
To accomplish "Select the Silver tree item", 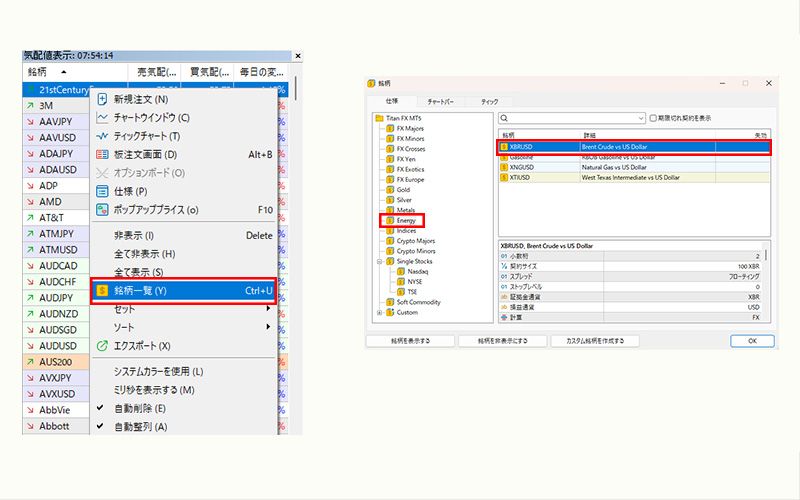I will pos(404,200).
